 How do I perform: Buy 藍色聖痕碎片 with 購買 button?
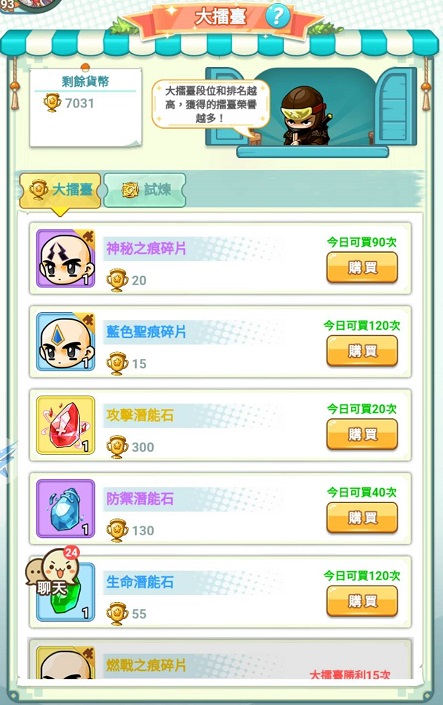pyautogui.click(x=362, y=351)
